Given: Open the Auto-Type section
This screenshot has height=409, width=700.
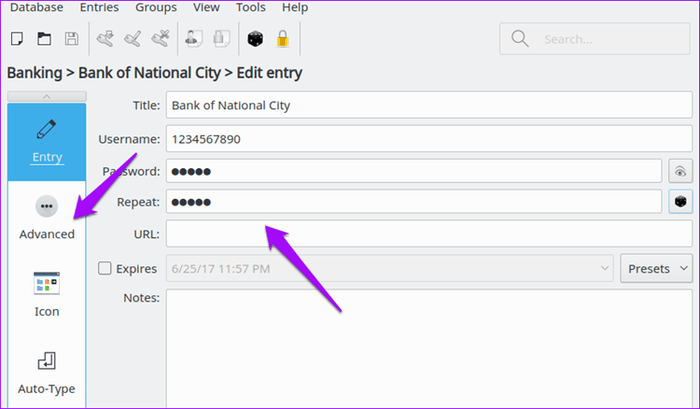Looking at the screenshot, I should (47, 373).
